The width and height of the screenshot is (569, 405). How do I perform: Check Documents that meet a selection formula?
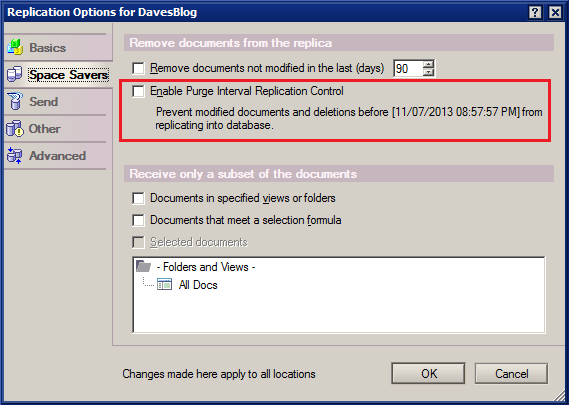(138, 220)
